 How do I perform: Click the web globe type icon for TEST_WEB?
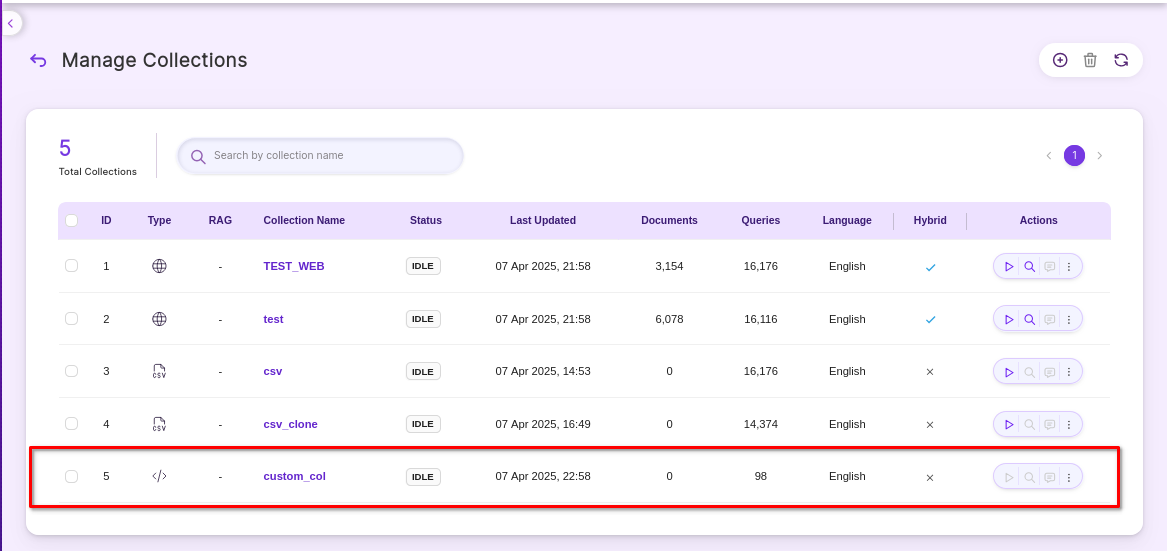pos(159,266)
